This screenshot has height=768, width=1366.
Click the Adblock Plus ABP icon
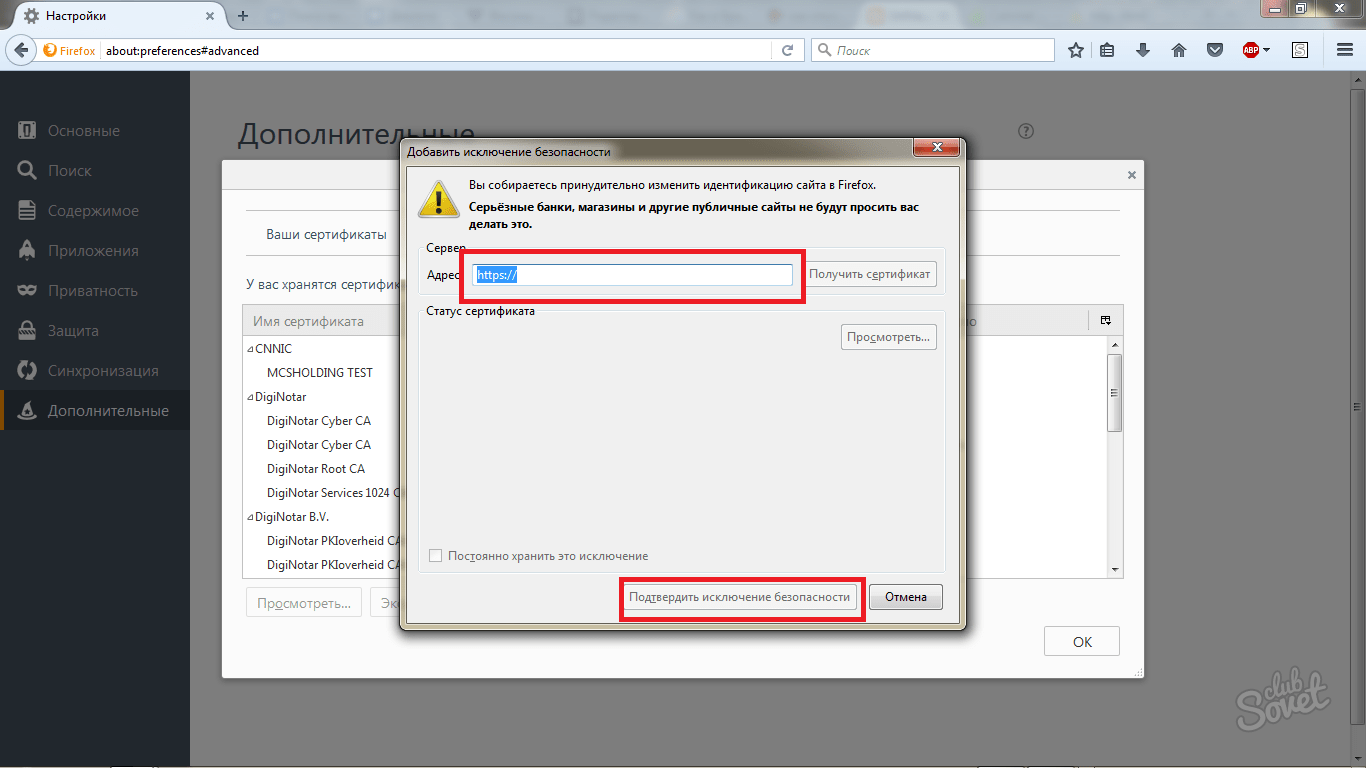click(1250, 50)
